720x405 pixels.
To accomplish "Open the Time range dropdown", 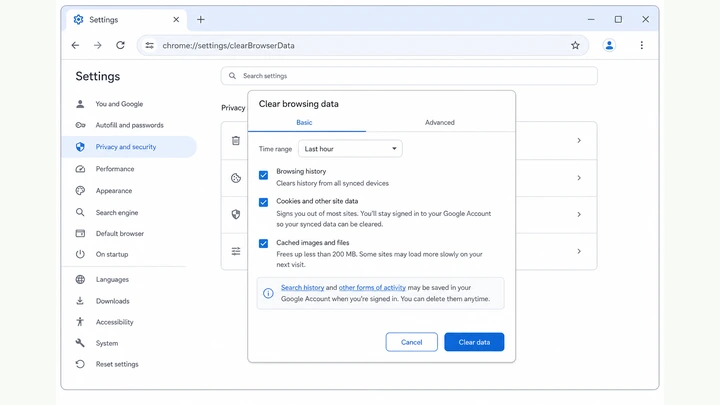I will pos(350,149).
